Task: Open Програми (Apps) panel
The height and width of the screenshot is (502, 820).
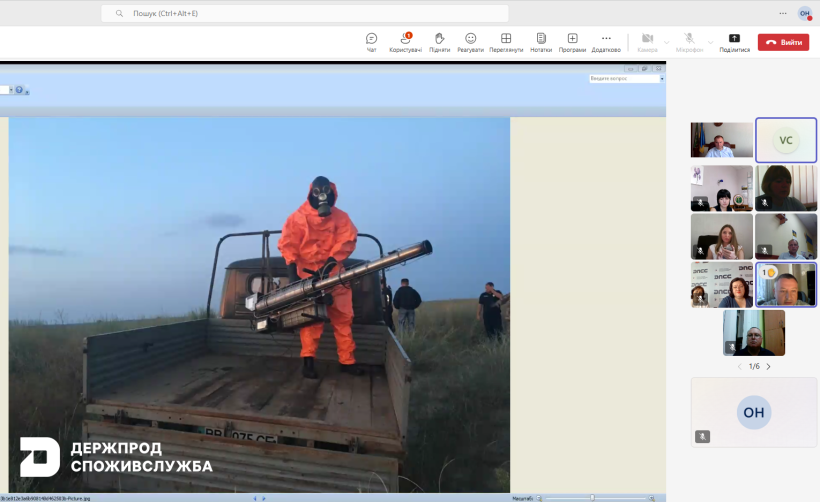Action: (572, 42)
